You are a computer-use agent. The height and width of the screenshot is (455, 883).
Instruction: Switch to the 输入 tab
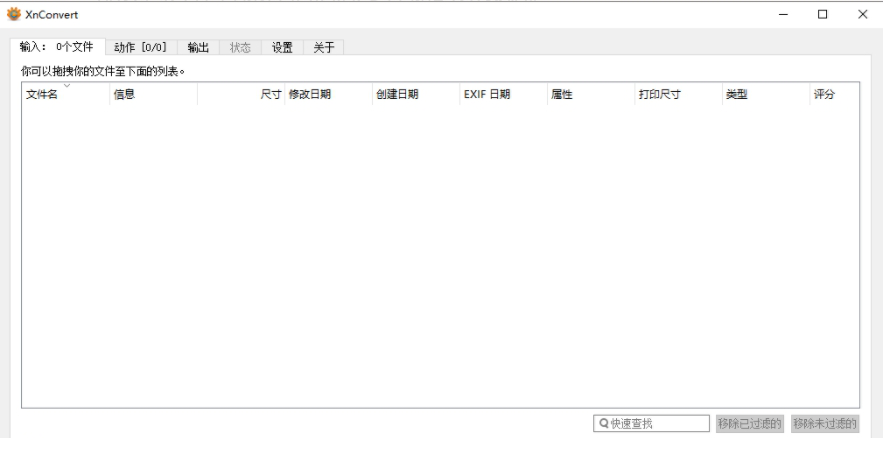(57, 47)
